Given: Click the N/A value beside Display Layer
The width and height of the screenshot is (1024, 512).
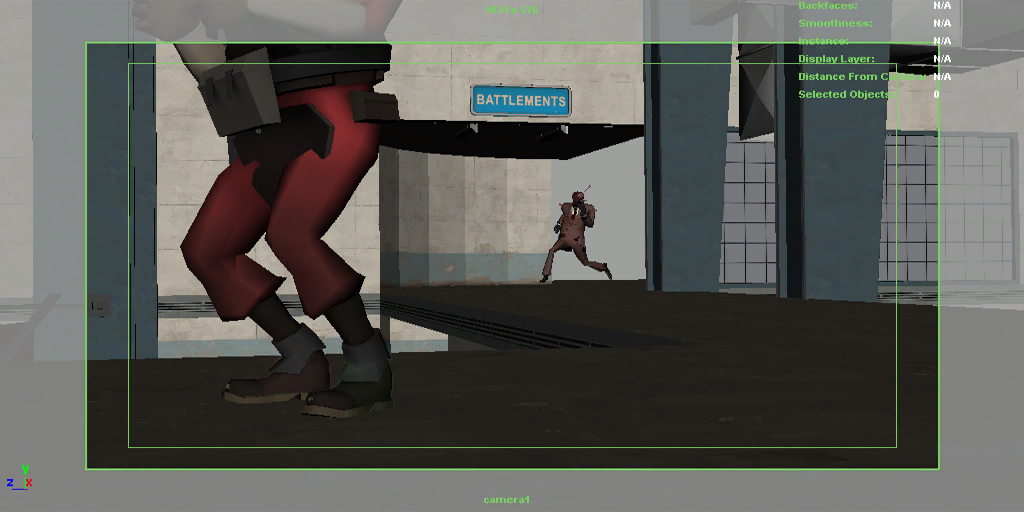Looking at the screenshot, I should coord(942,59).
